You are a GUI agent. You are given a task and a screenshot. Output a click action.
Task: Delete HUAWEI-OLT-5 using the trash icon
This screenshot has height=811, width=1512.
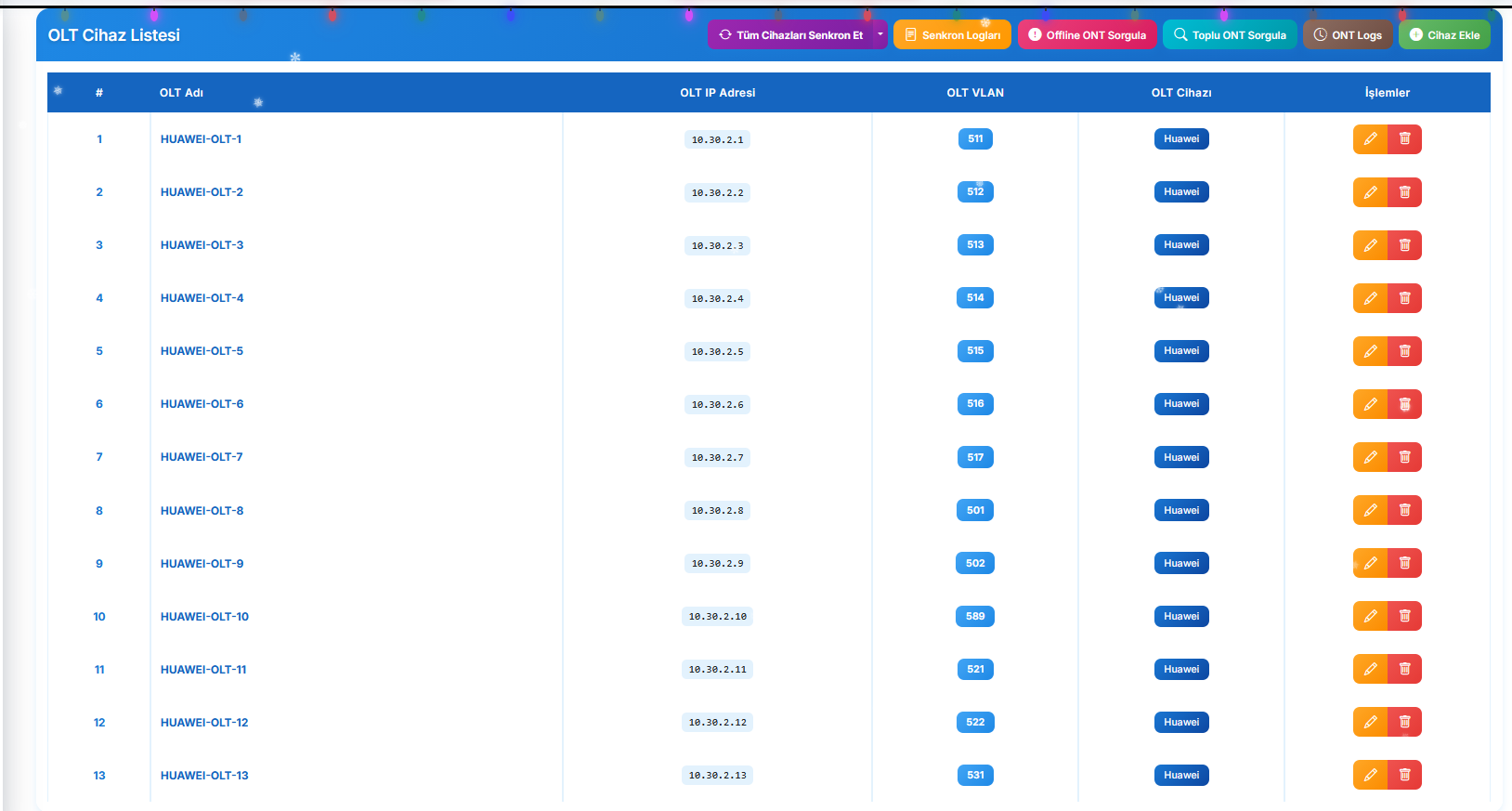tap(1404, 351)
